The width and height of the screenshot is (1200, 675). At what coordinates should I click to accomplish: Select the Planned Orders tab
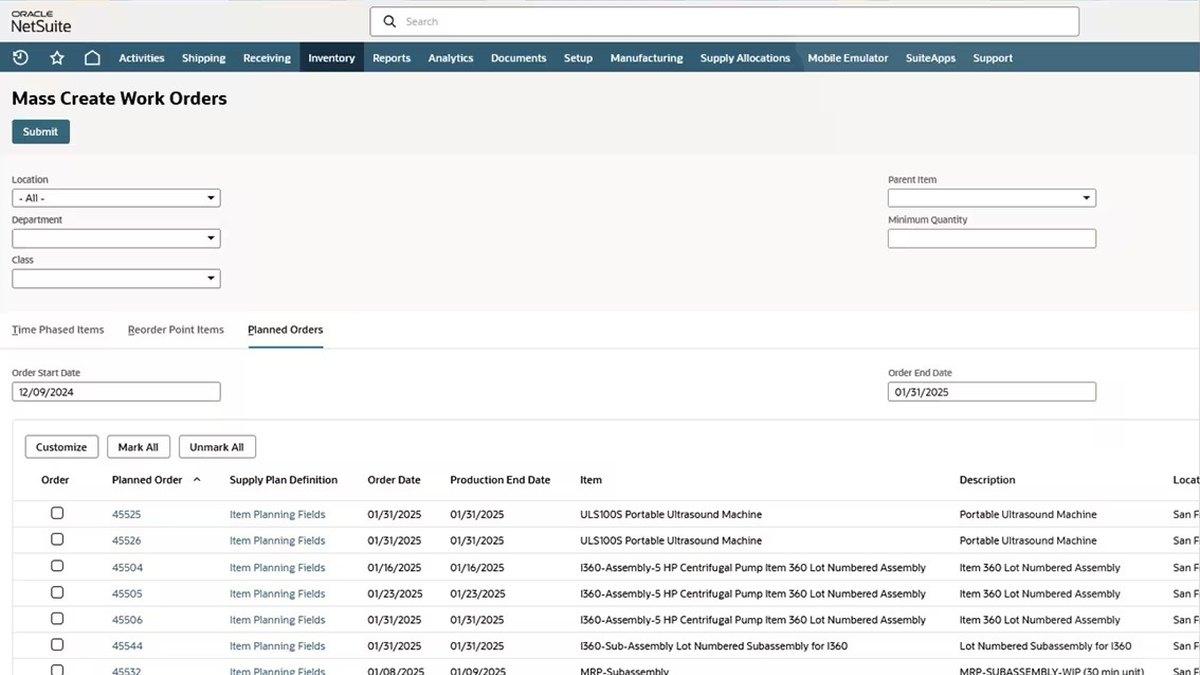[285, 329]
